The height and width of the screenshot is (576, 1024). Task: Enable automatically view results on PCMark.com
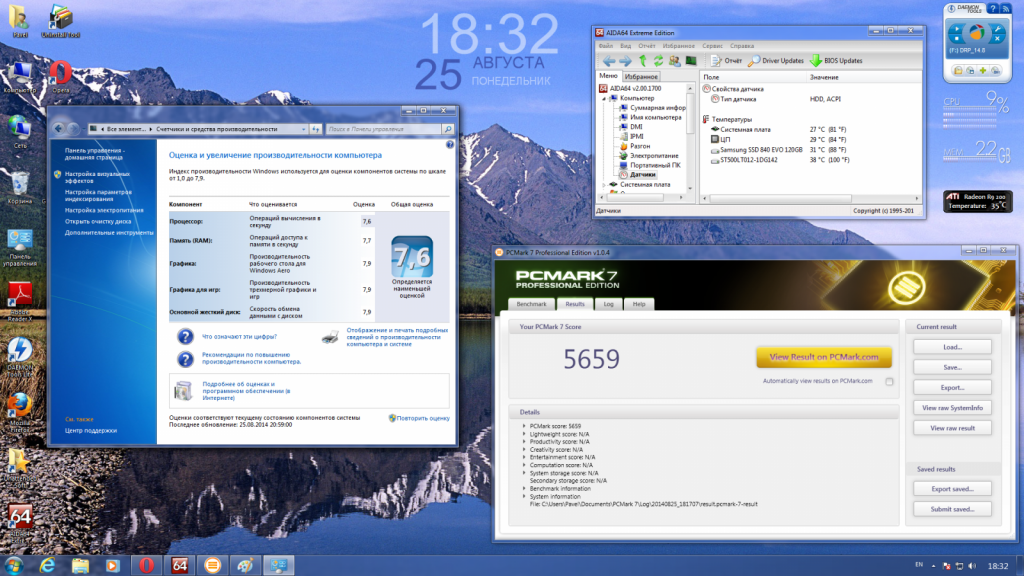[889, 381]
